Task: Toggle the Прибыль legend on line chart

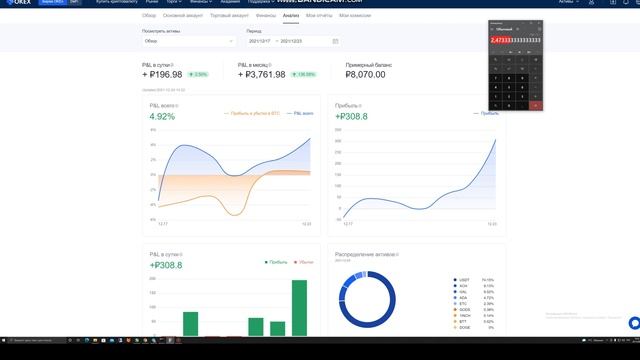Action: (486, 113)
